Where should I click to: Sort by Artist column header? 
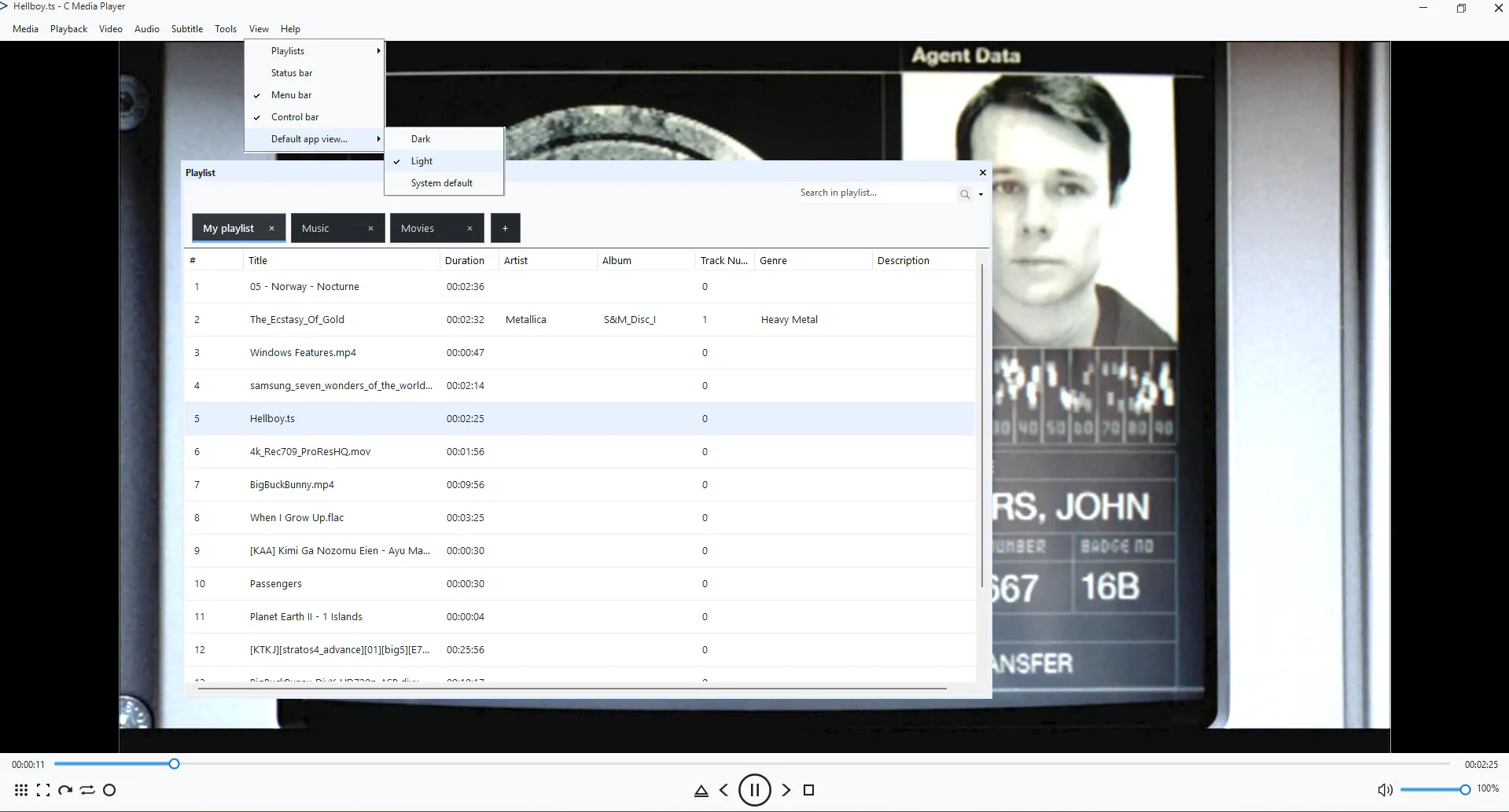pyautogui.click(x=548, y=260)
